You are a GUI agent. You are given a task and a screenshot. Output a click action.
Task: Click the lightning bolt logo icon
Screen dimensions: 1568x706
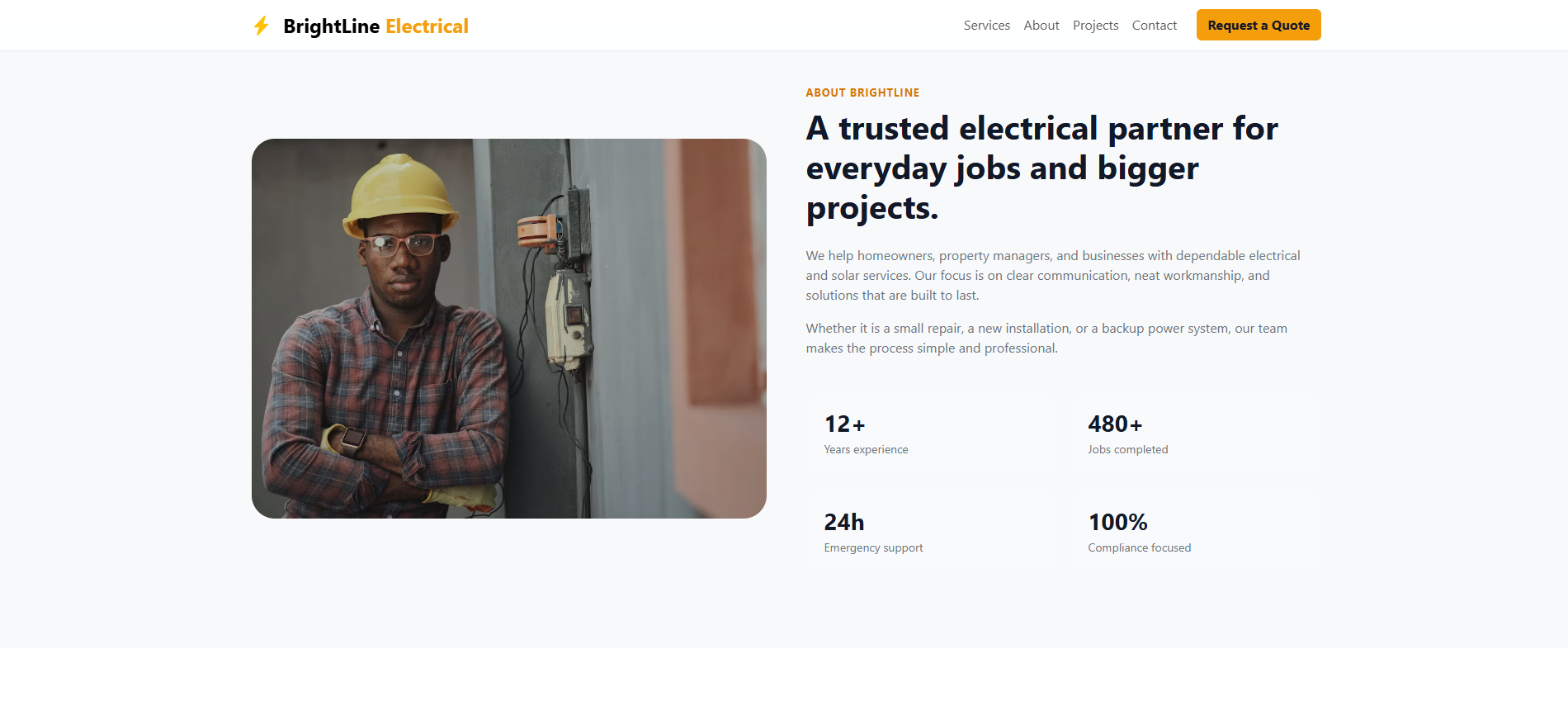[x=261, y=26]
